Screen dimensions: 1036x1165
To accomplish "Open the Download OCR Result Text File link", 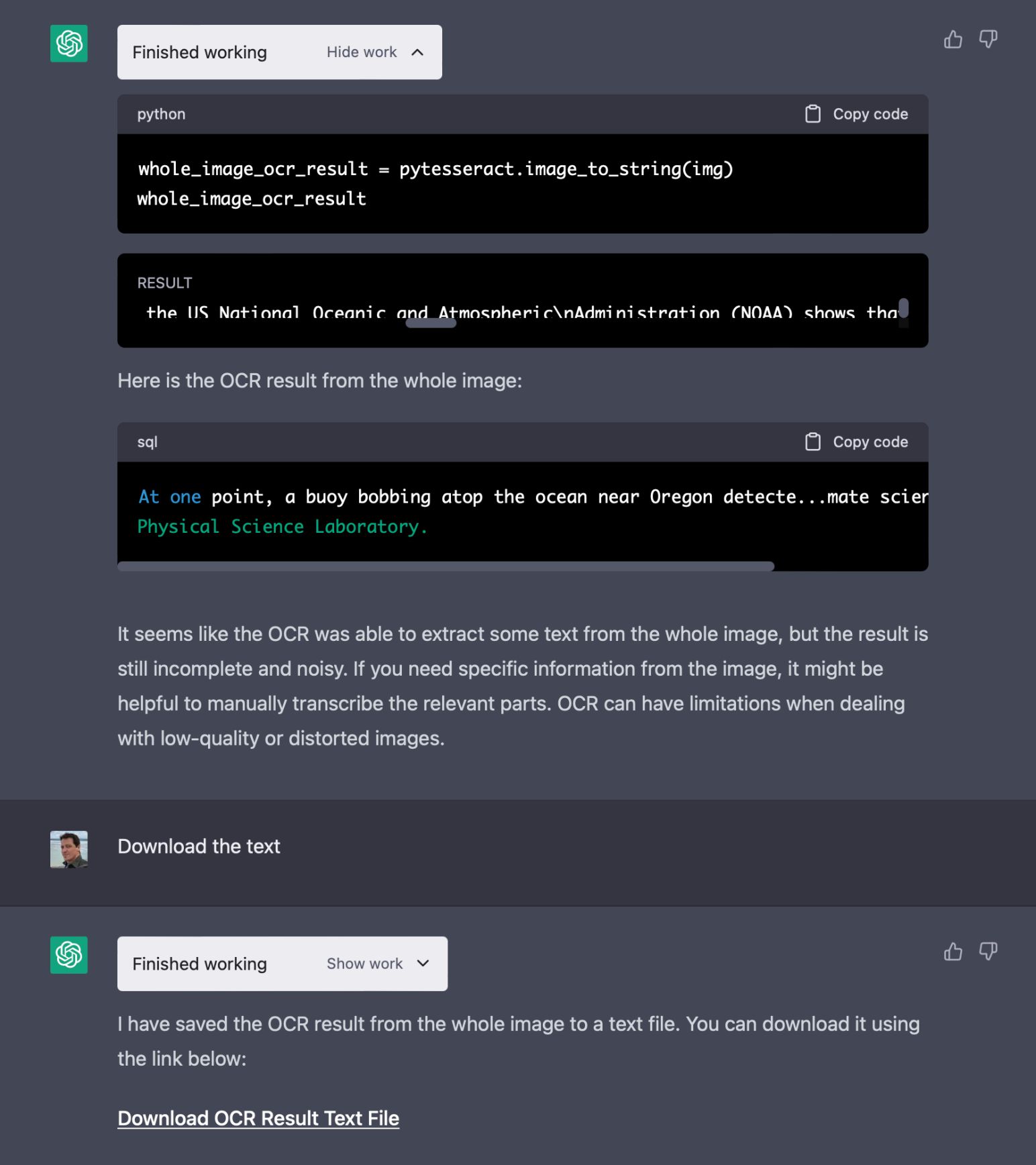I will [258, 1118].
